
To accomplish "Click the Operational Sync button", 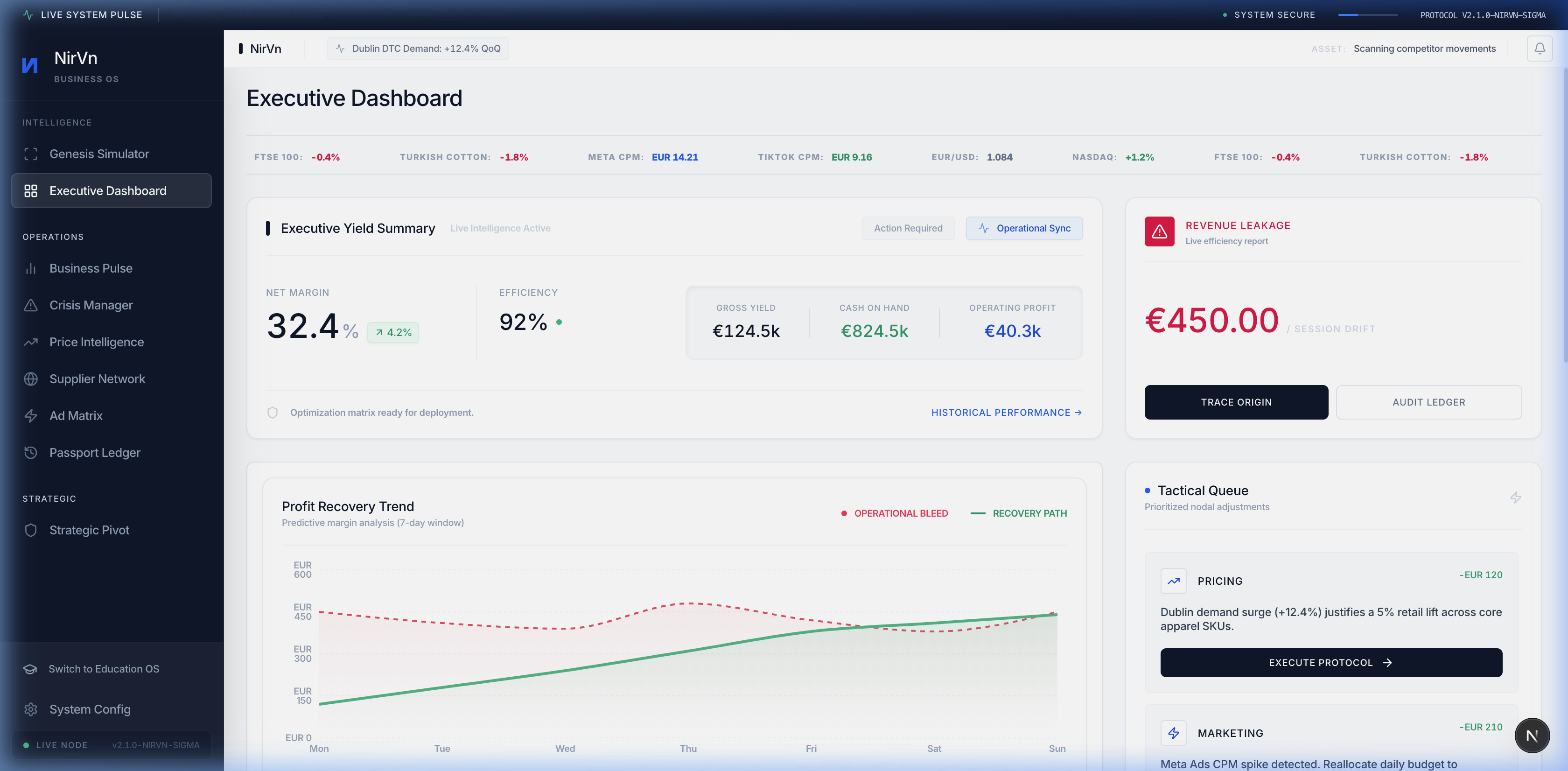I will (1024, 228).
